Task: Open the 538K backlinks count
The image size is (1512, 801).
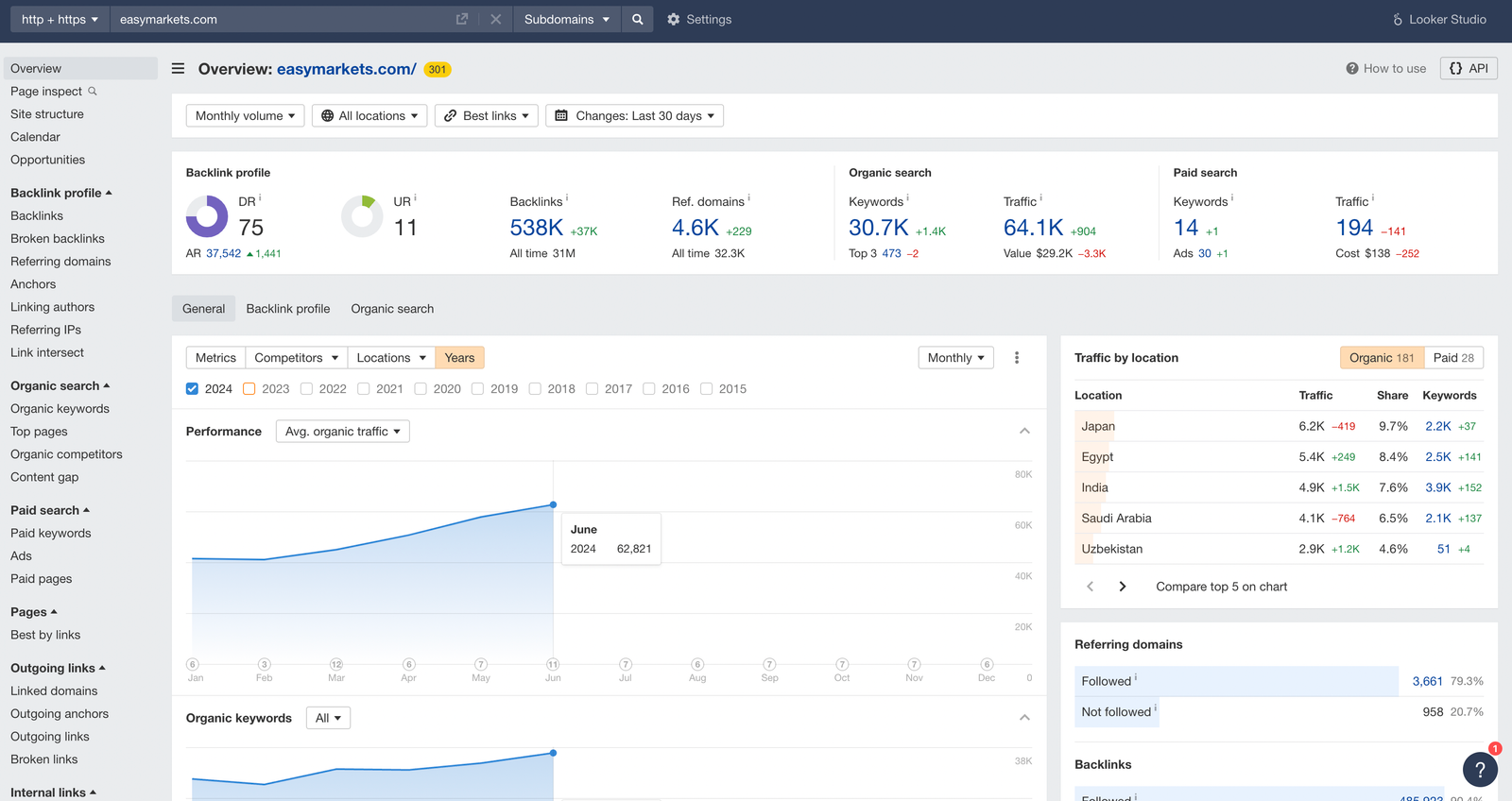Action: click(537, 228)
